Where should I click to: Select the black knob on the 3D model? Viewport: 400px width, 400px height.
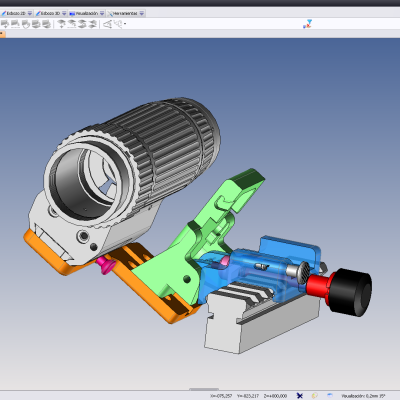(x=350, y=292)
